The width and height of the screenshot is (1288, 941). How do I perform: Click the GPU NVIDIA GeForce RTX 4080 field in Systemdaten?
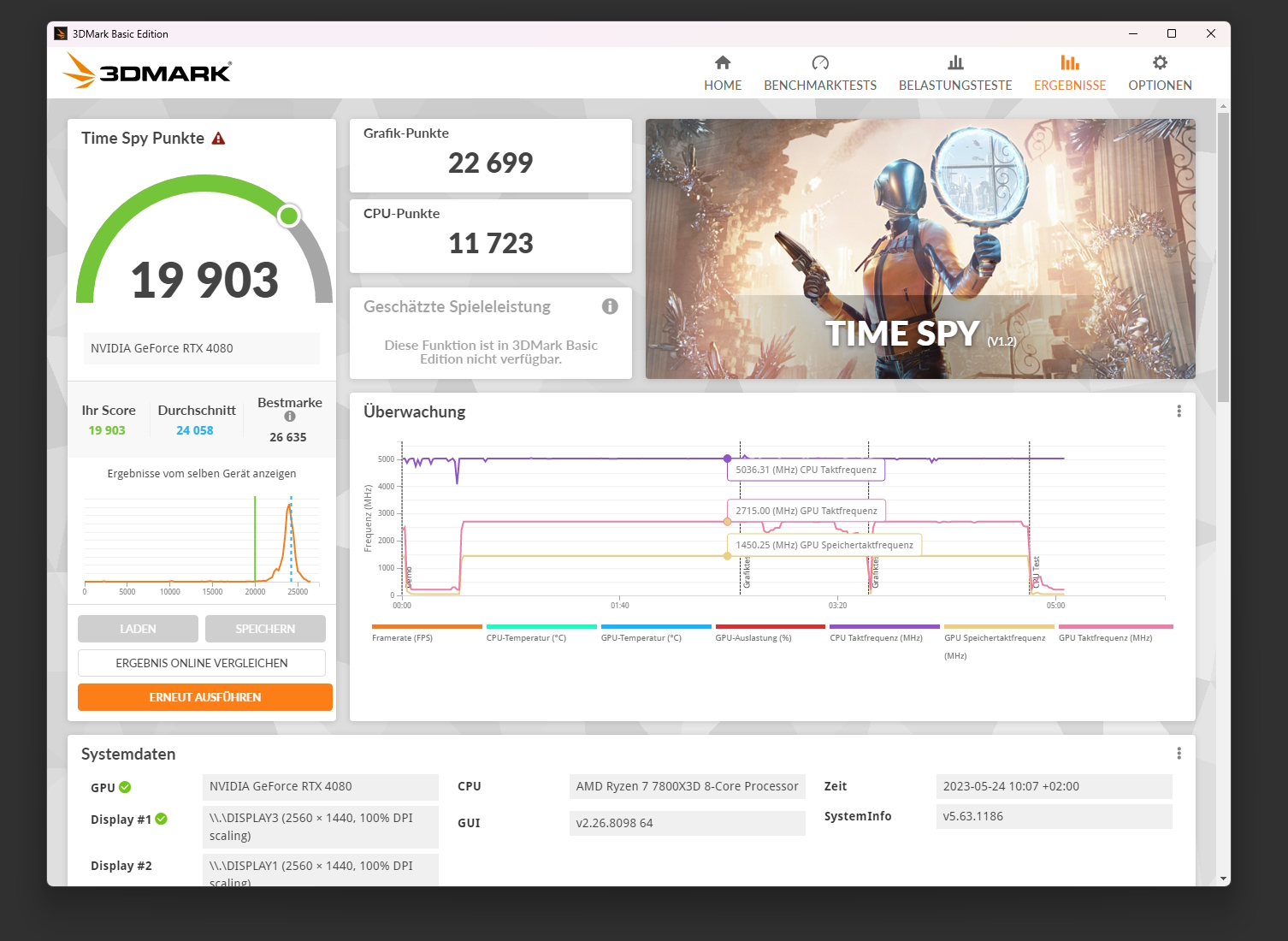click(321, 787)
